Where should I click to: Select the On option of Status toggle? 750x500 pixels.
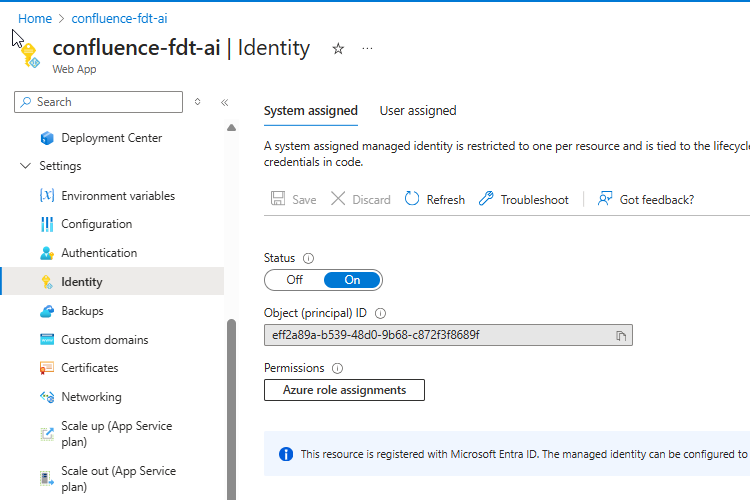click(x=353, y=280)
